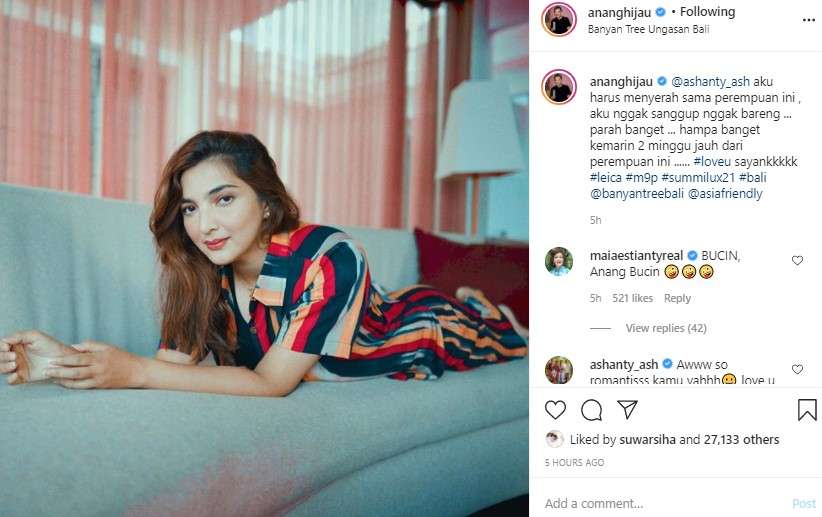Open Banyan Tree Ungasan Bali location

coord(648,29)
